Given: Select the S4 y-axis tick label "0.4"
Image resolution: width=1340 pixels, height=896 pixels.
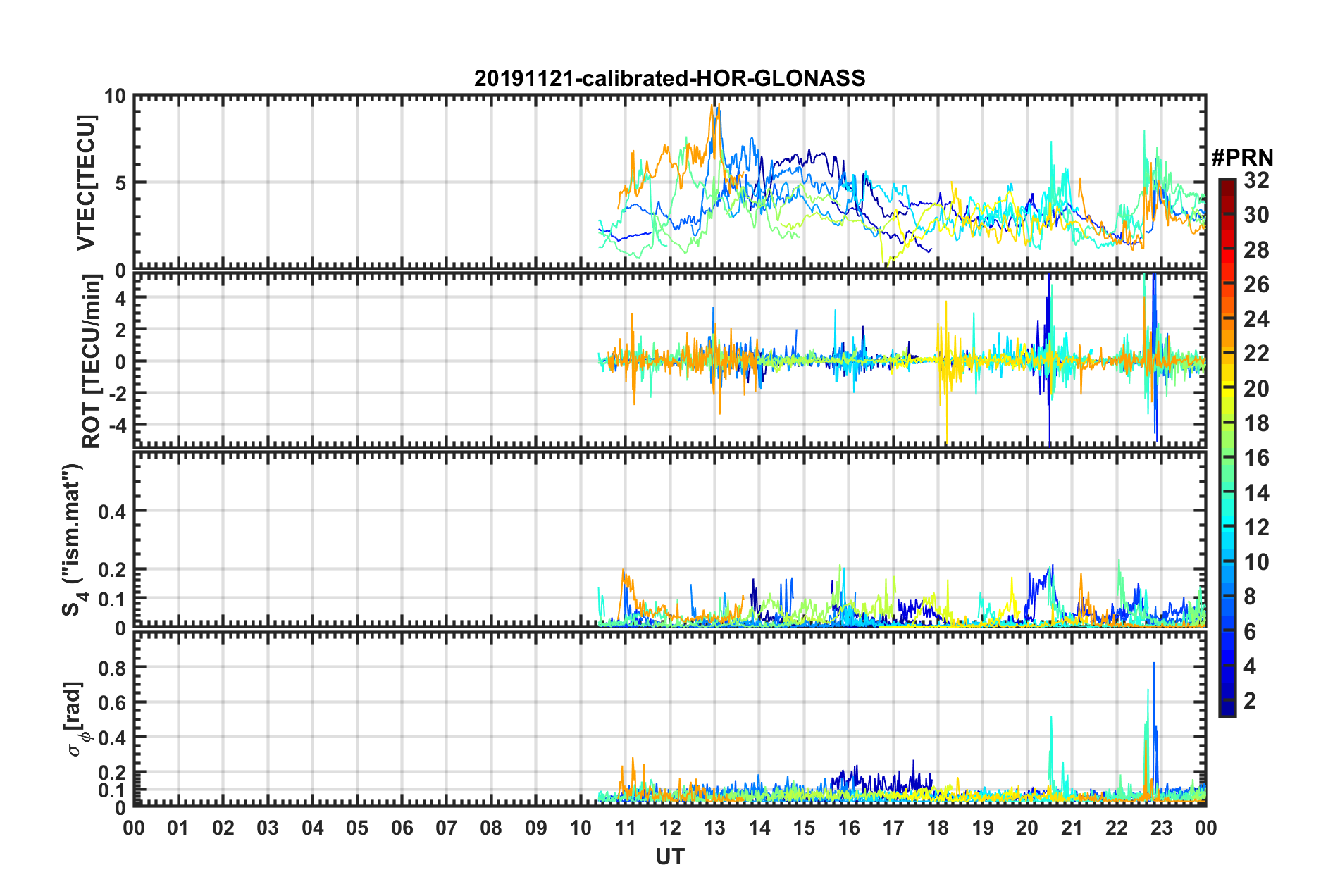Looking at the screenshot, I should pos(112,511).
